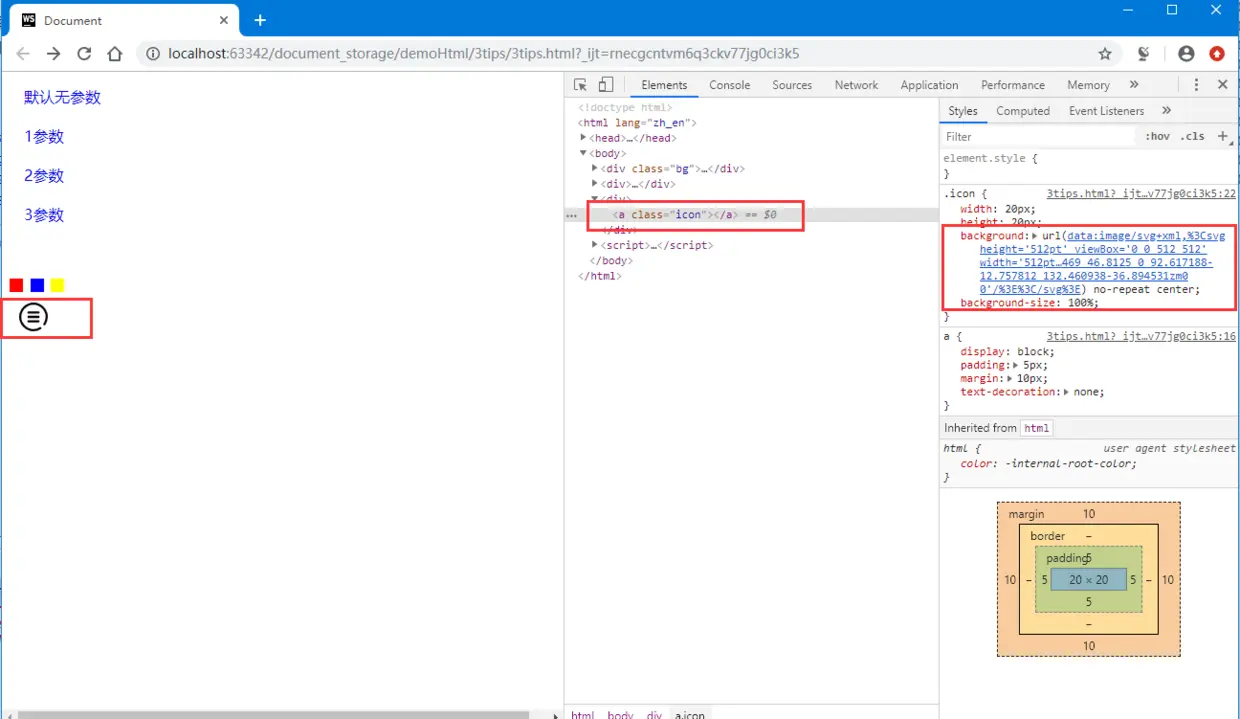Click the 3参数 link
The height and width of the screenshot is (719, 1240).
pyautogui.click(x=44, y=214)
